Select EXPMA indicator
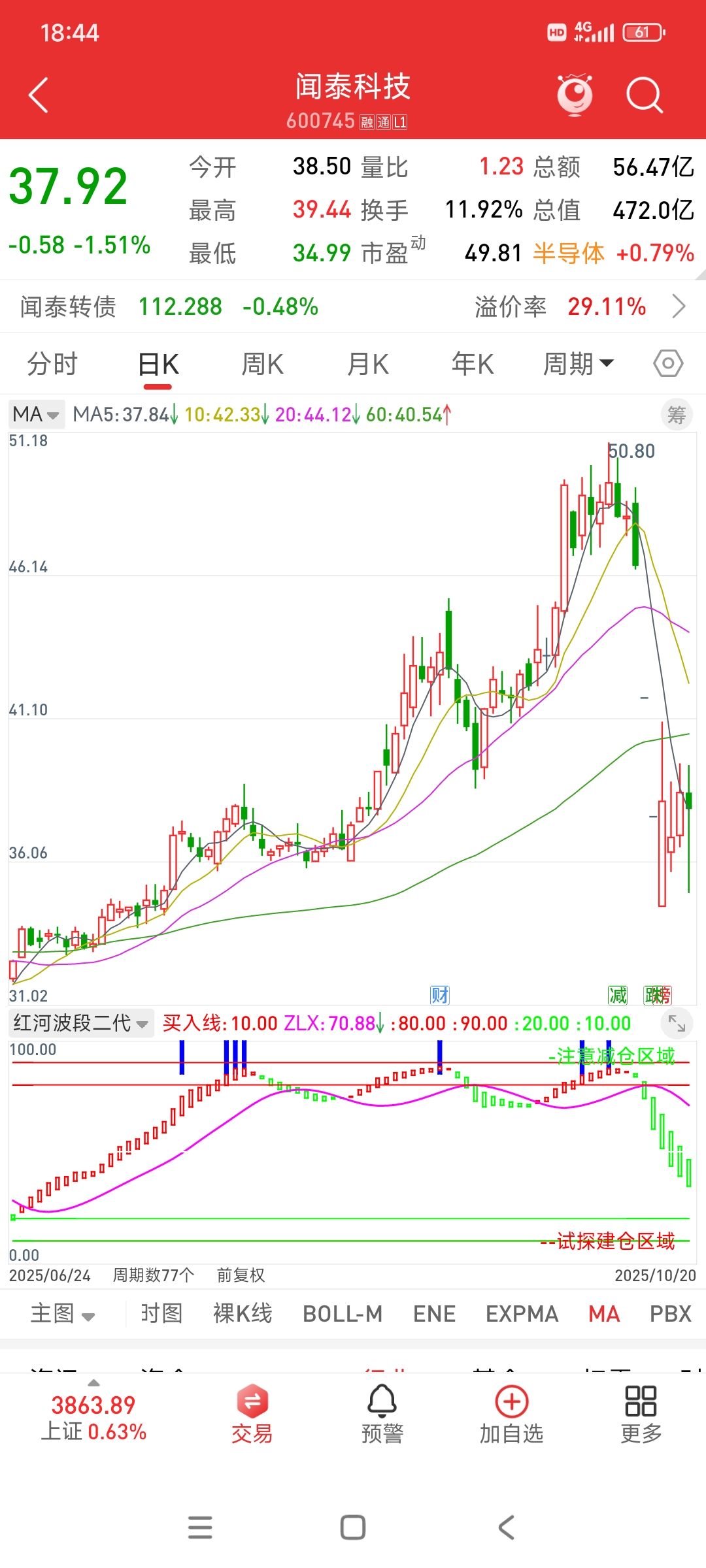Image resolution: width=706 pixels, height=1568 pixels. click(x=522, y=1313)
